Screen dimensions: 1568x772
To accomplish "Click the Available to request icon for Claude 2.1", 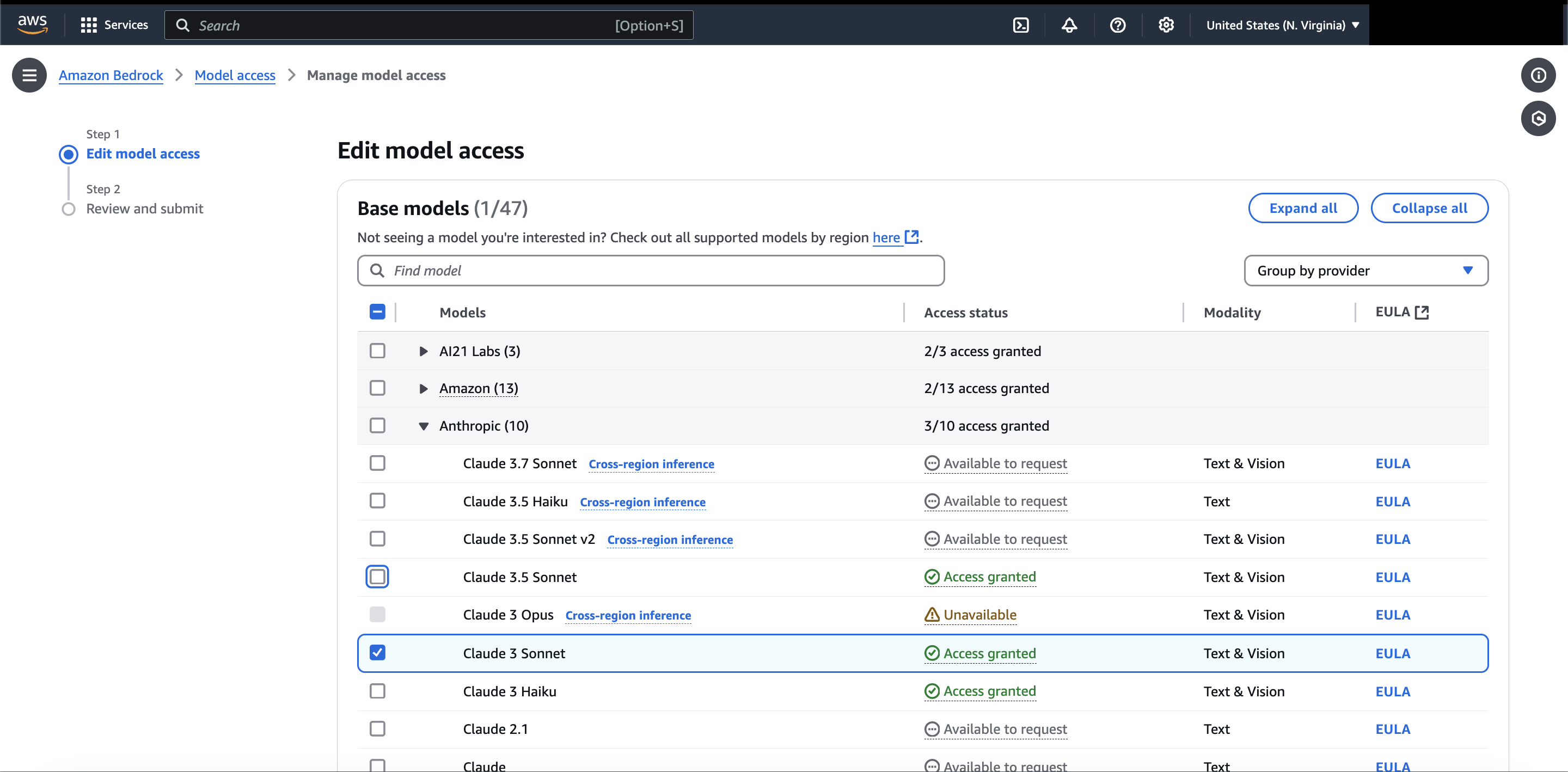I will 932,729.
